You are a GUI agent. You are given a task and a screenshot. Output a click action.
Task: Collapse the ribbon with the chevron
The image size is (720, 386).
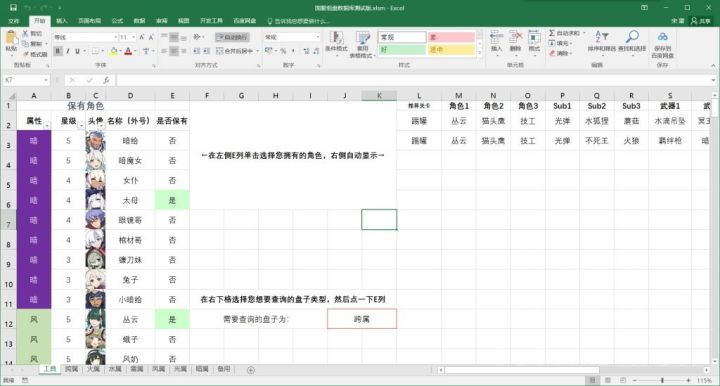[x=713, y=66]
